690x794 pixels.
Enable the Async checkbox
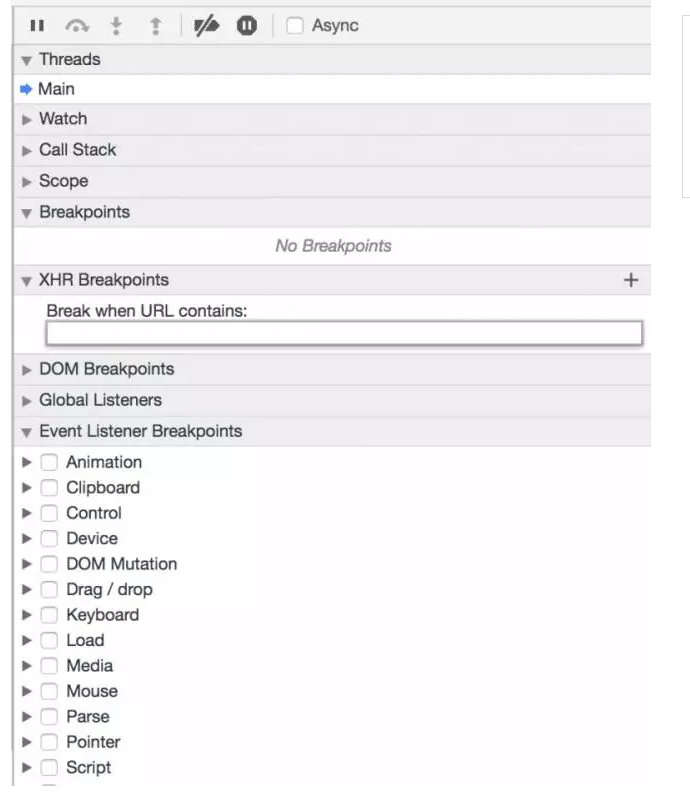pyautogui.click(x=295, y=25)
